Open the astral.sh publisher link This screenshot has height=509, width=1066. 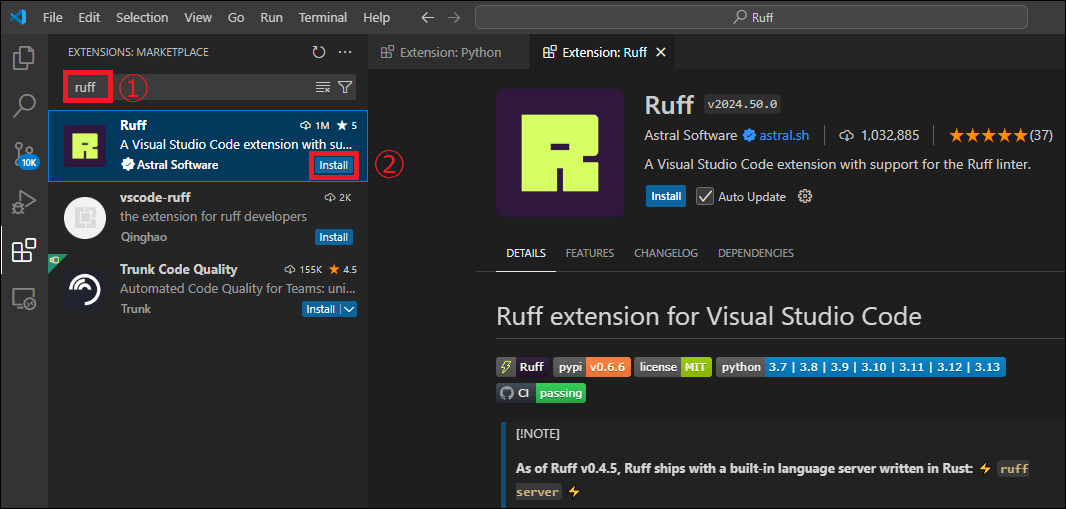(785, 135)
